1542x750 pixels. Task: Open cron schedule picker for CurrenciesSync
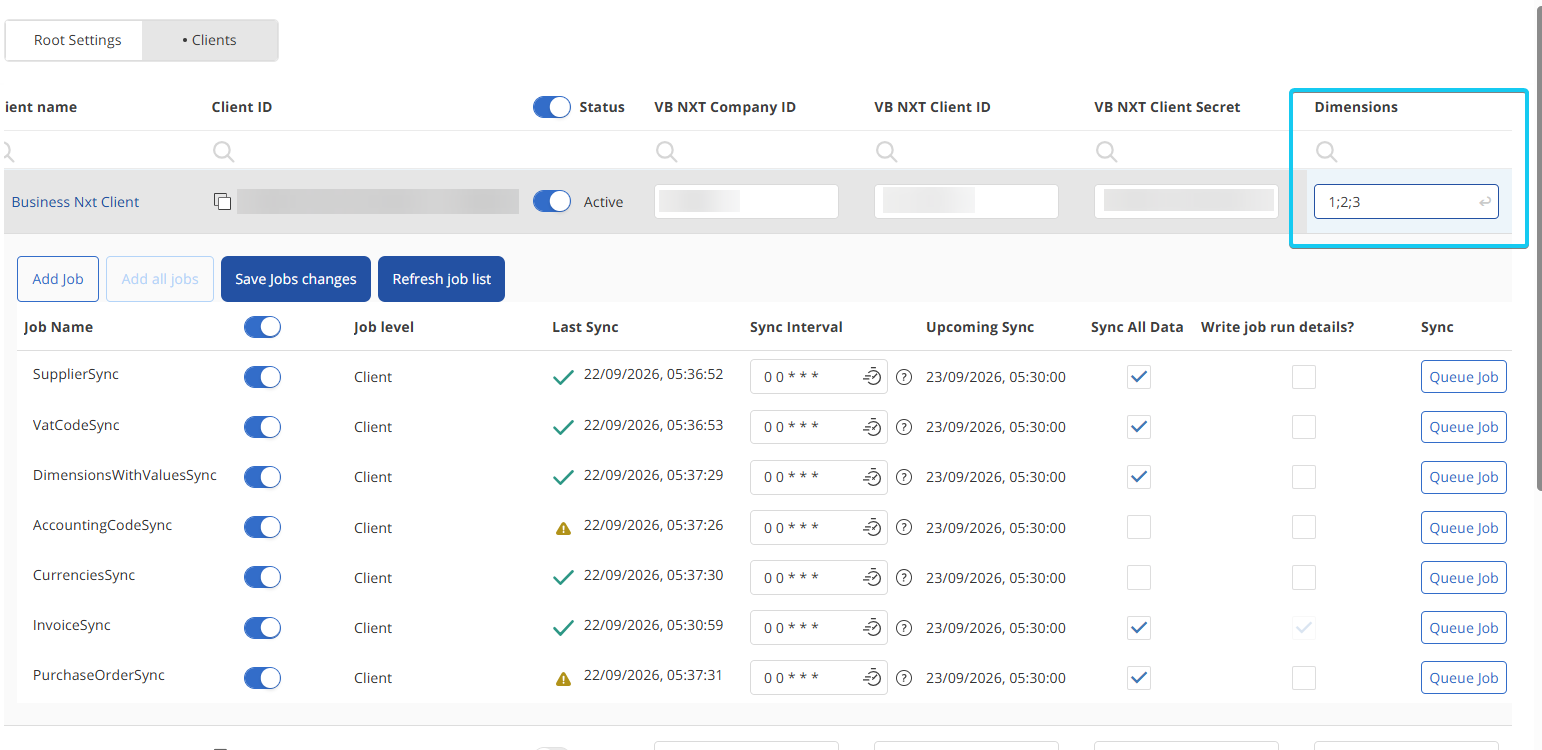[x=872, y=578]
